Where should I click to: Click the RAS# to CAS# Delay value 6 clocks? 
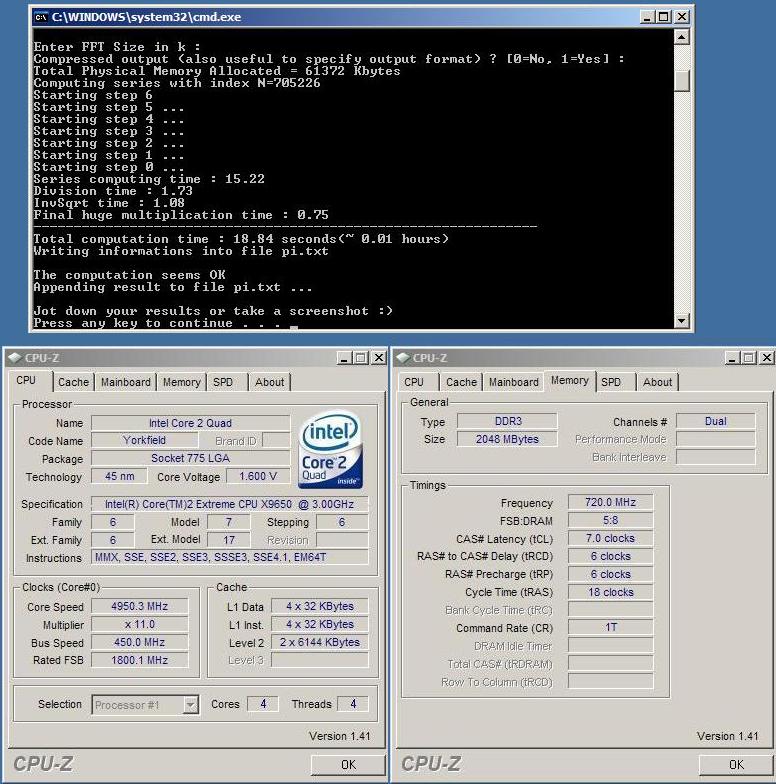tap(610, 556)
